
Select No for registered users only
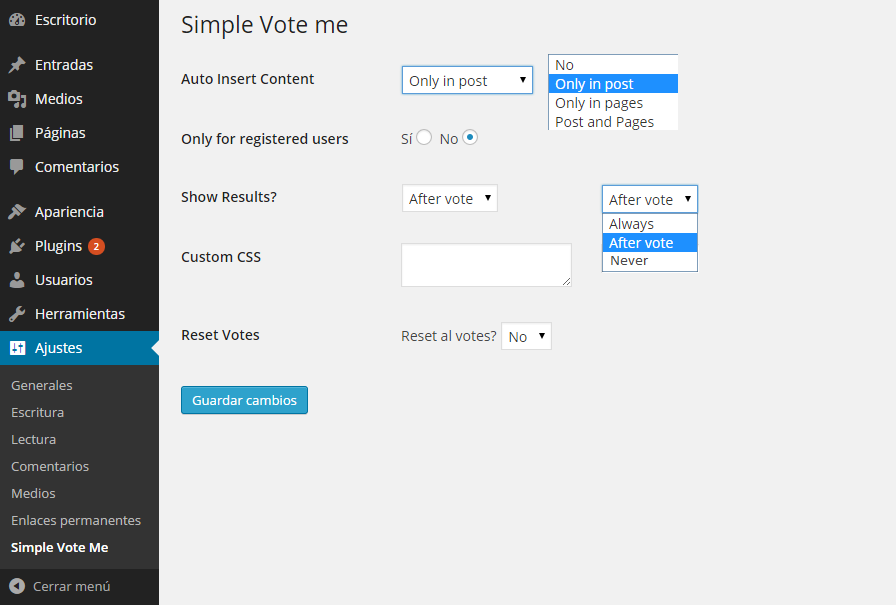pyautogui.click(x=470, y=138)
